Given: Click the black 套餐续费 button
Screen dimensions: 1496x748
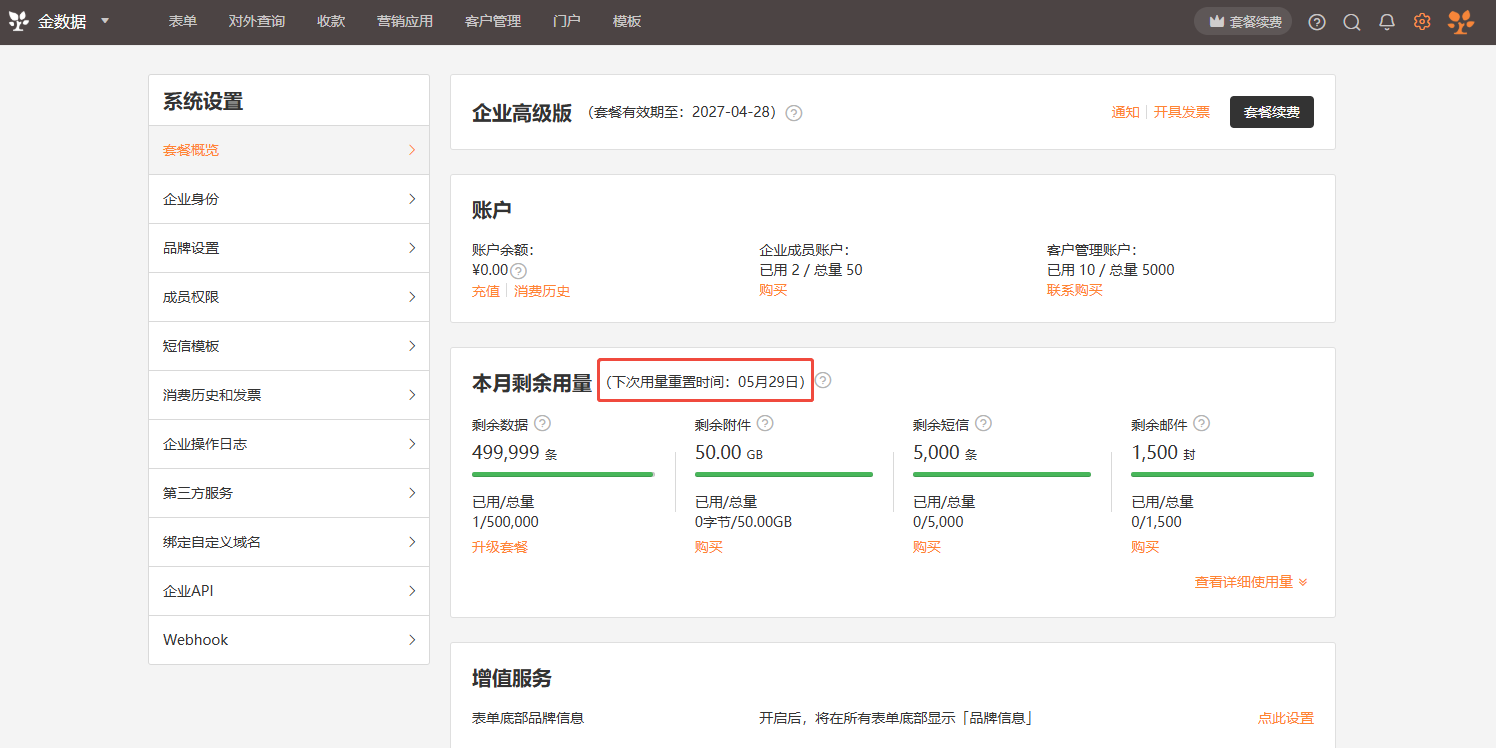Looking at the screenshot, I should [x=1271, y=112].
